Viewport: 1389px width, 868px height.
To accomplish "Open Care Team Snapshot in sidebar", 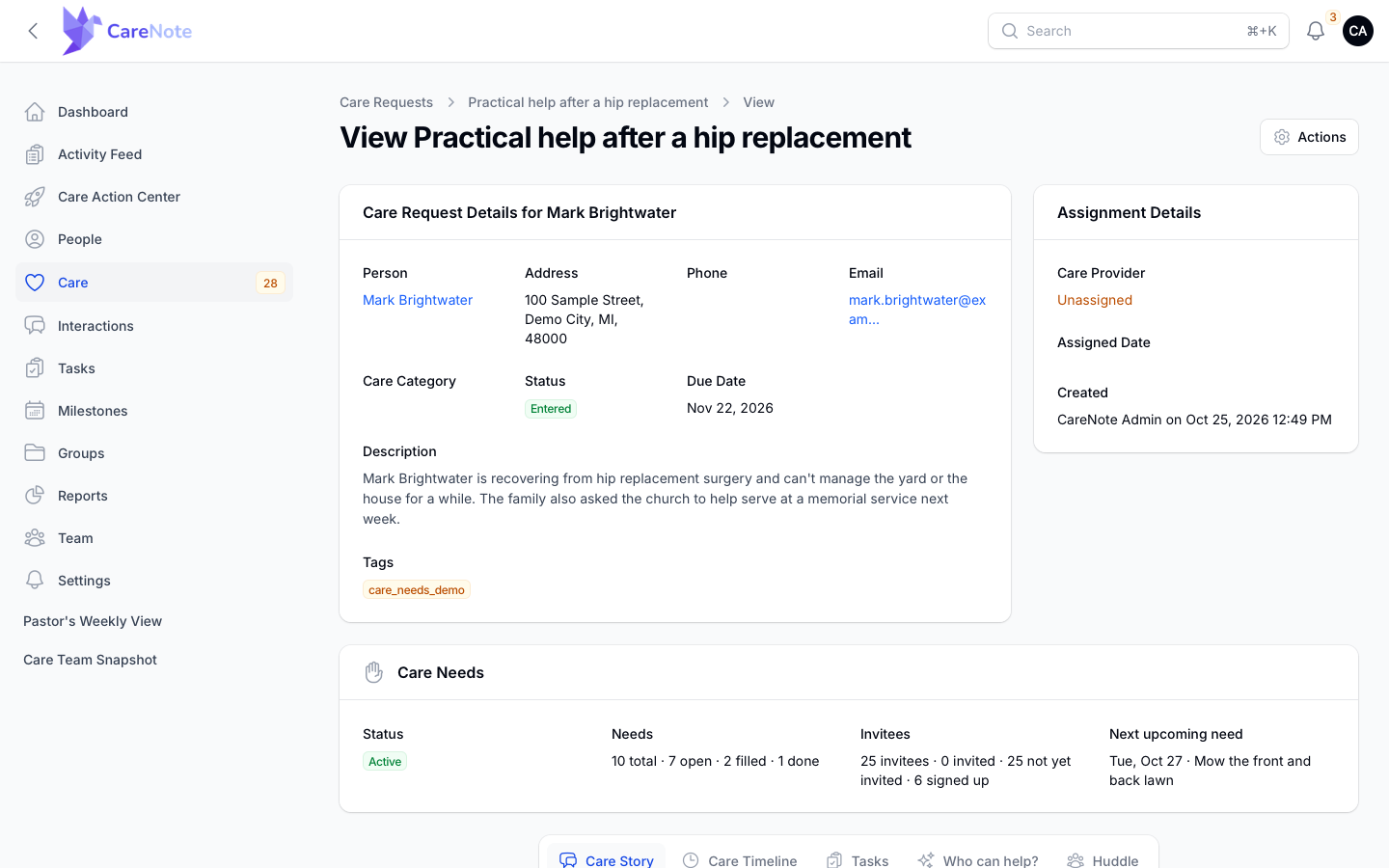I will pyautogui.click(x=90, y=660).
